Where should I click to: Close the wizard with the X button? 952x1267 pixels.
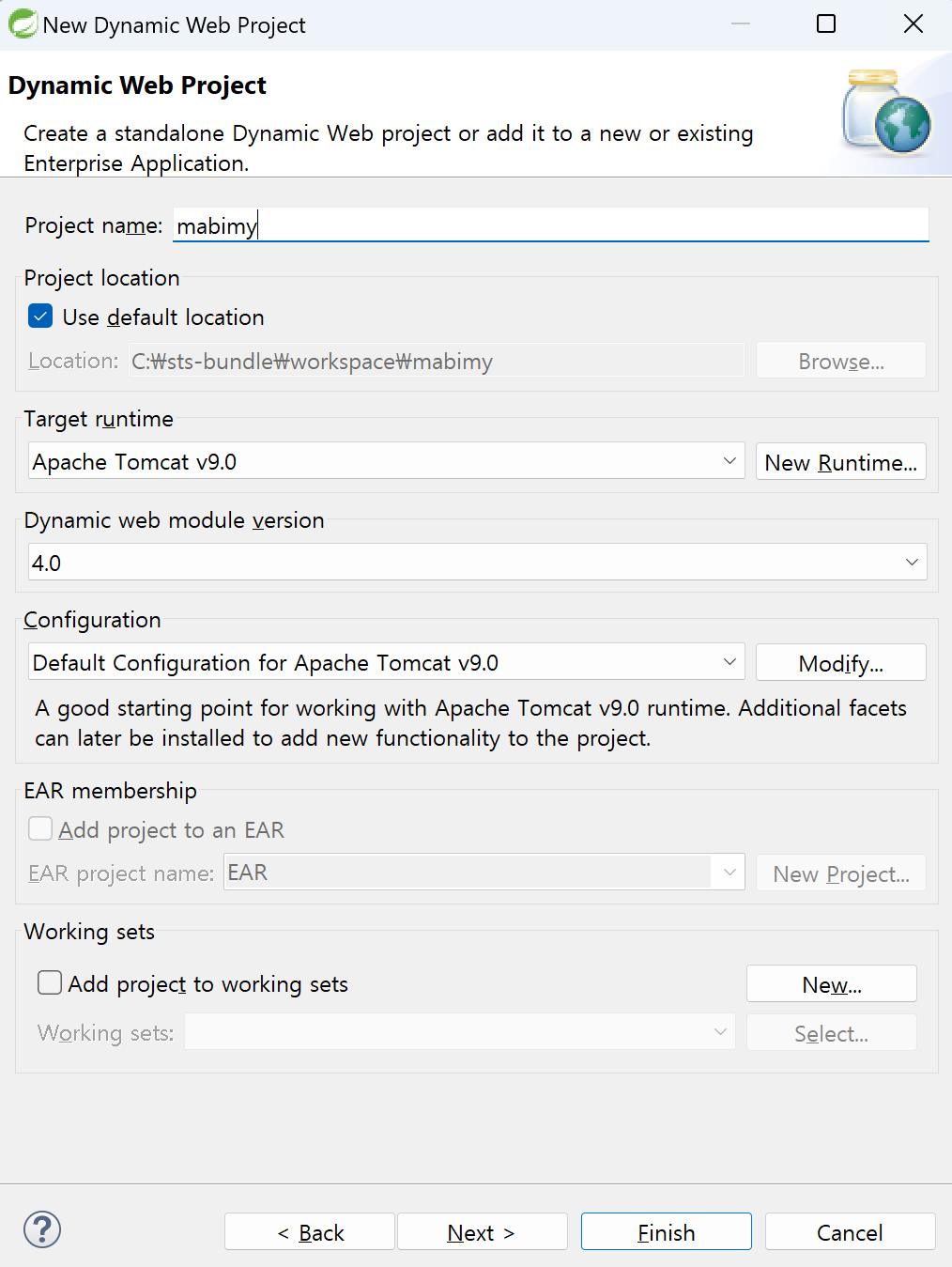tap(914, 23)
